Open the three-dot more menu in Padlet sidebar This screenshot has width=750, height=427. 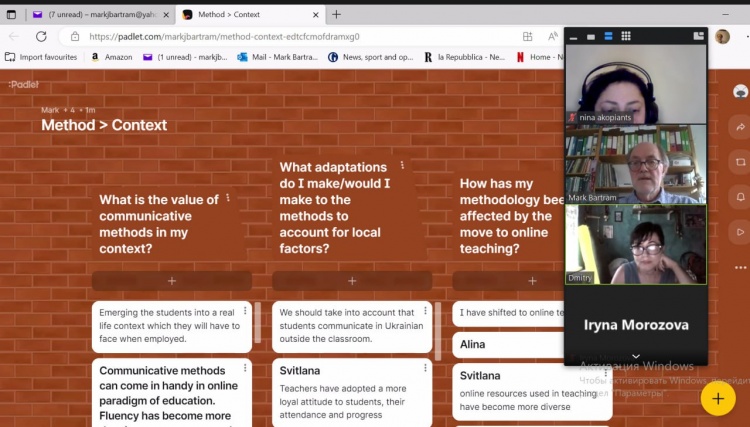[740, 268]
